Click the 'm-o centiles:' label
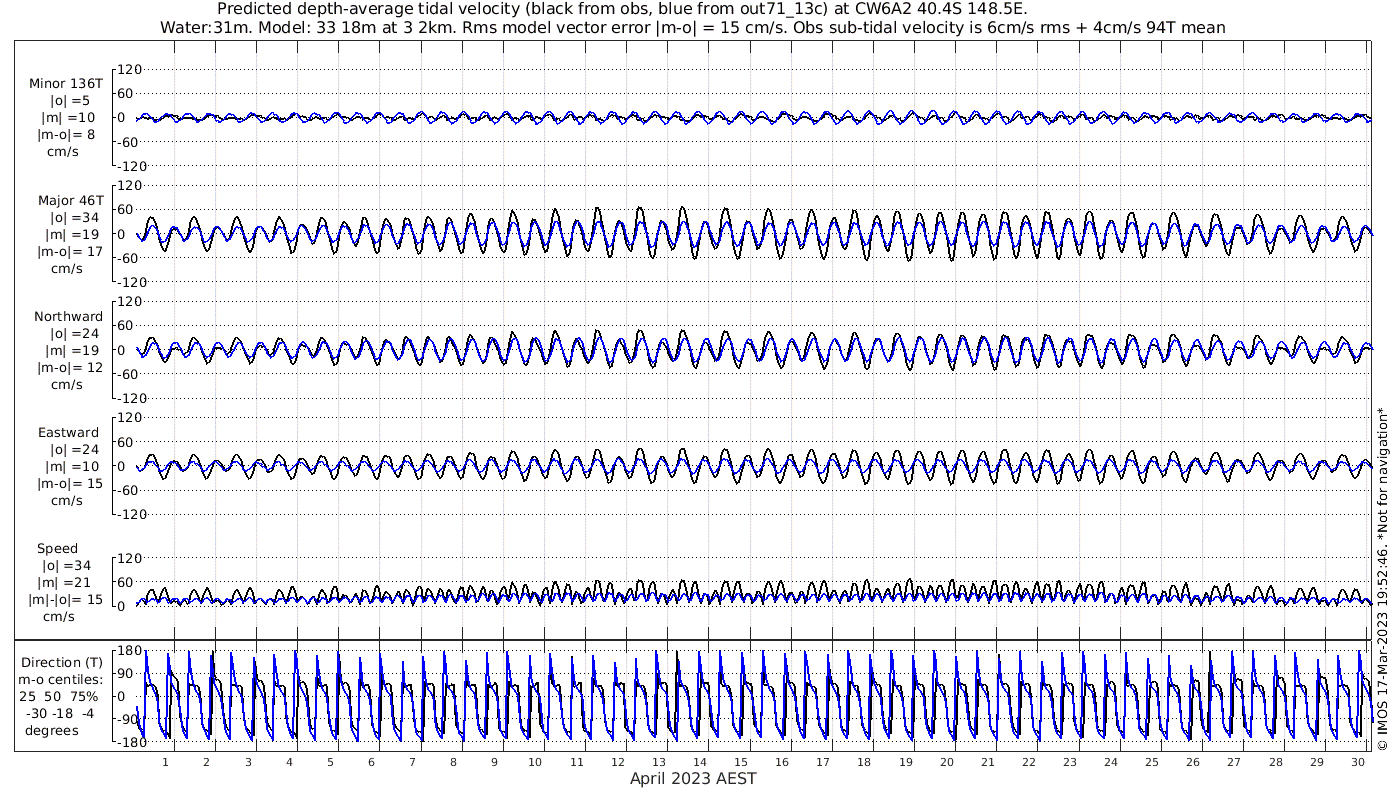Viewport: 1400px width, 800px height. [60, 679]
